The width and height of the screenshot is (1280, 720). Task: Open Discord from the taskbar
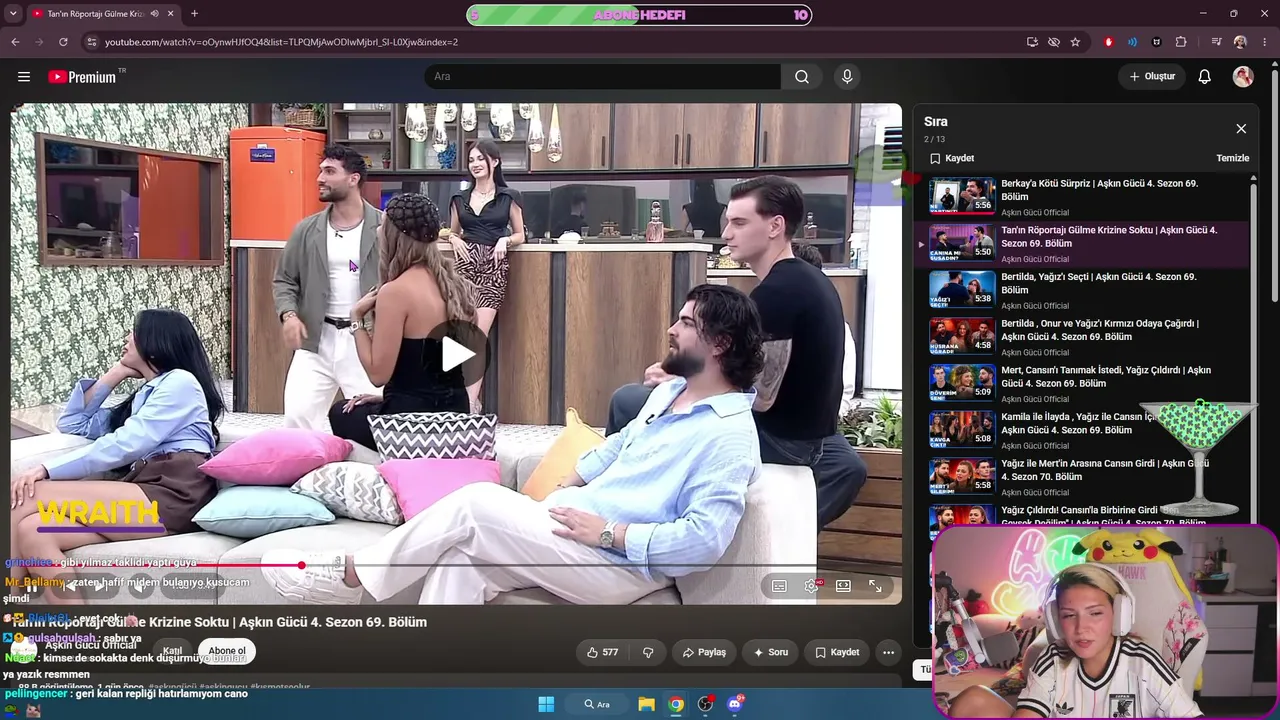pyautogui.click(x=736, y=704)
